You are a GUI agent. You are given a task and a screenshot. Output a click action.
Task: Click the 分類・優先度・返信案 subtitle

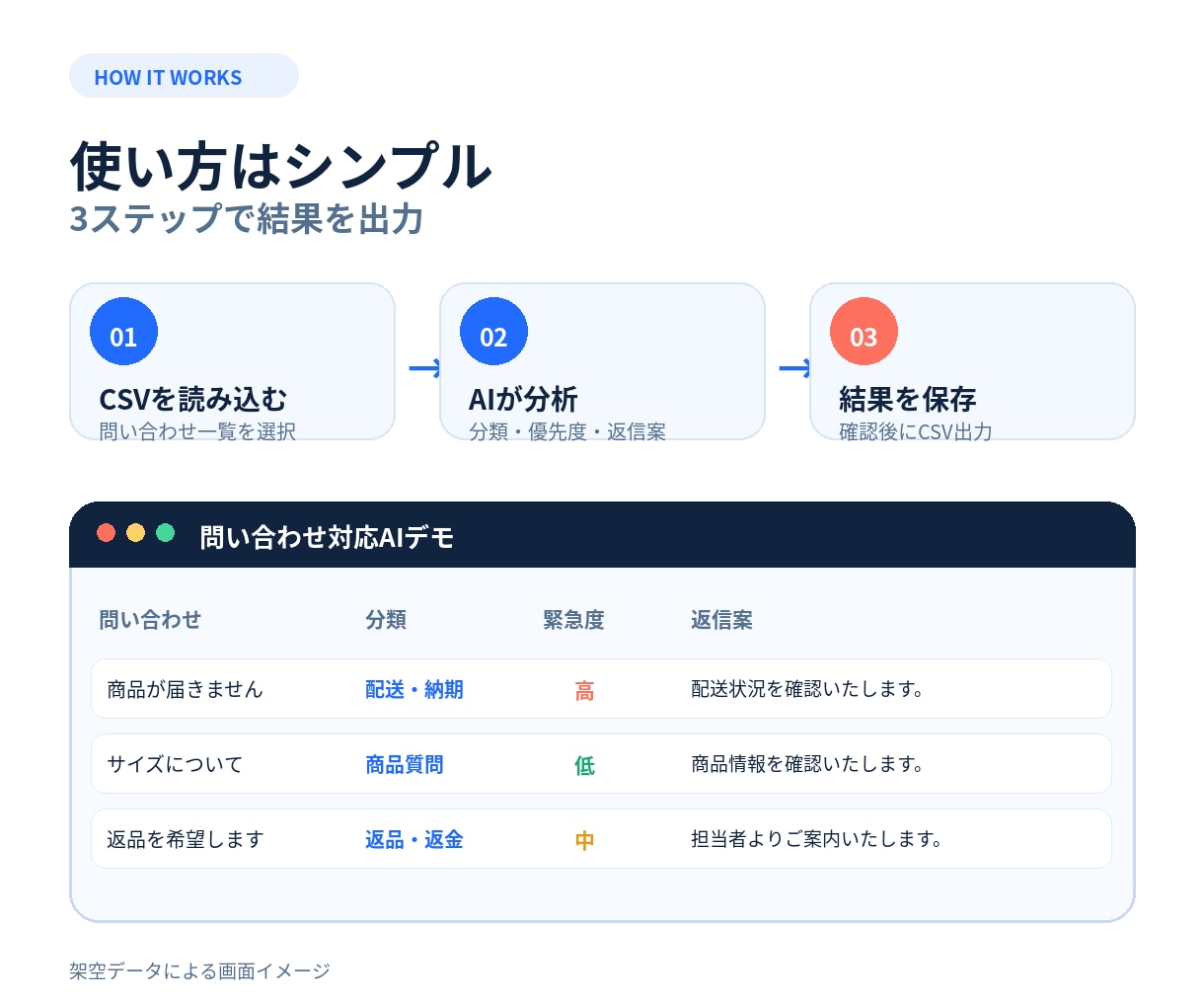(x=567, y=431)
